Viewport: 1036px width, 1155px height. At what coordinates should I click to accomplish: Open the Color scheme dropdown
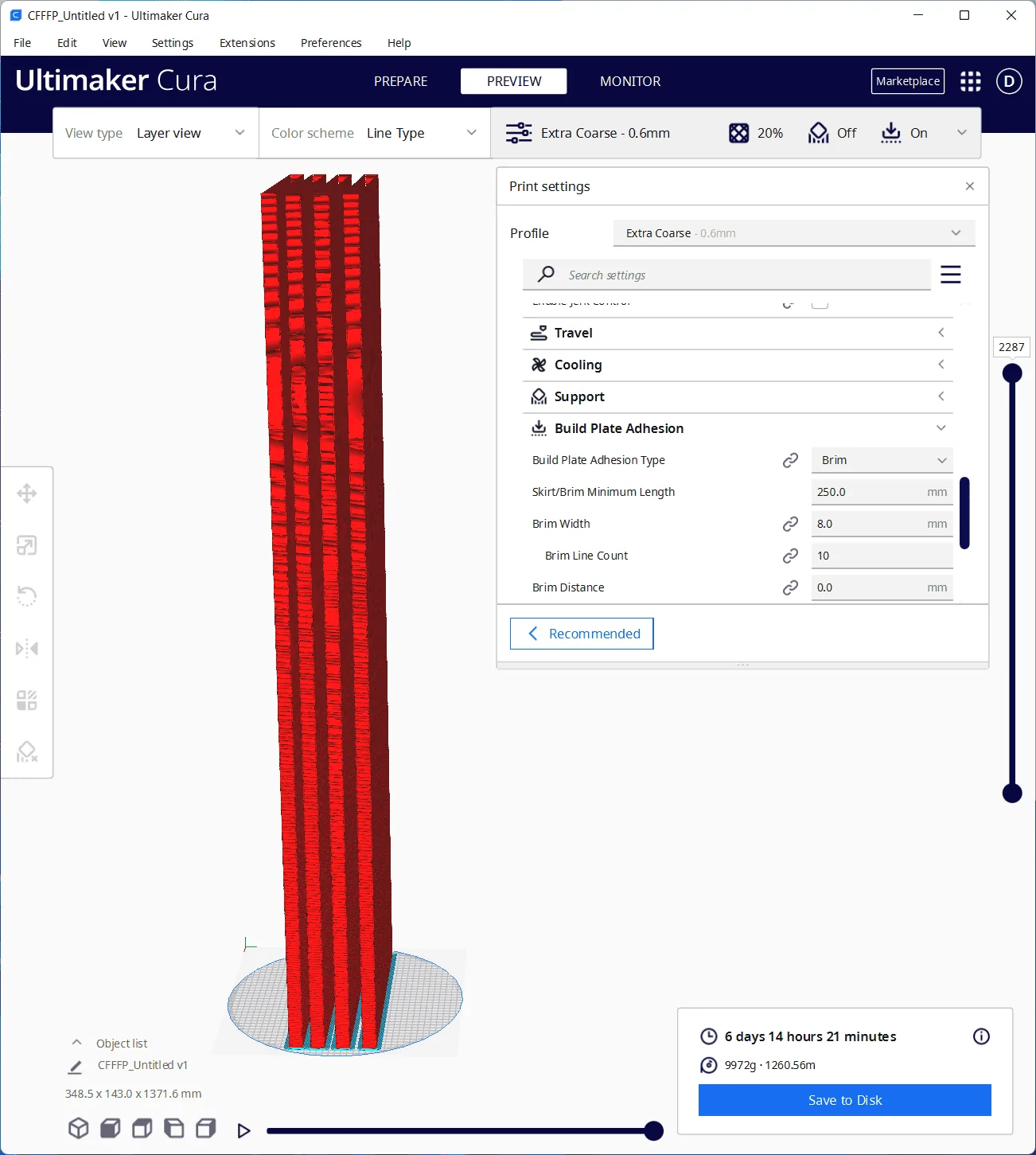coord(375,133)
